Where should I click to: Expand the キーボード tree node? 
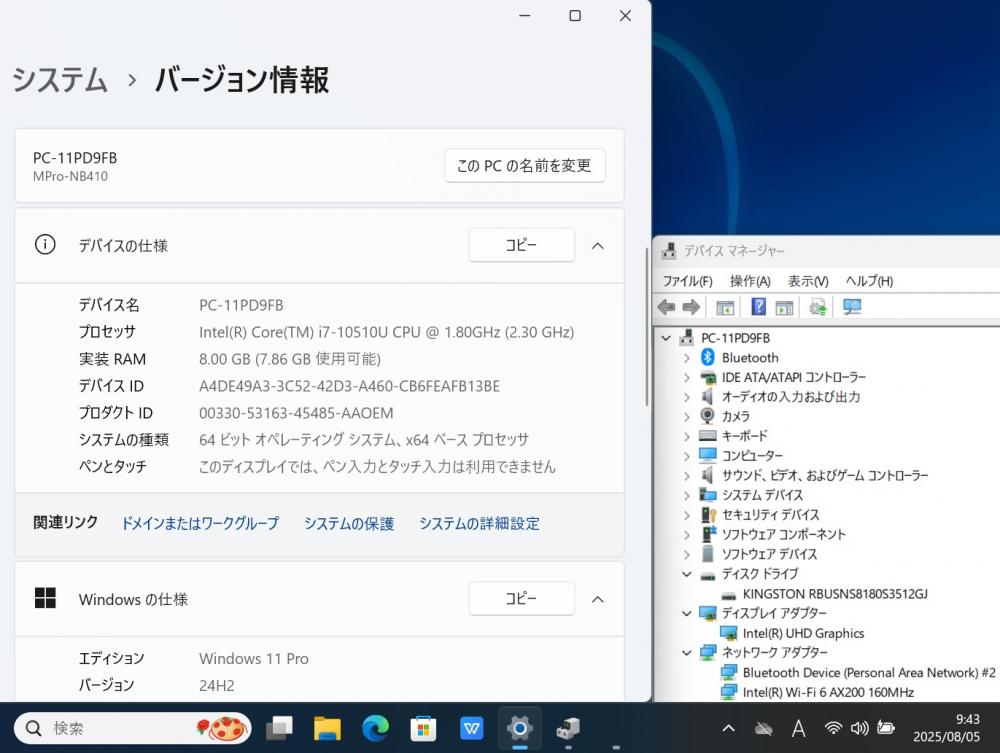coord(687,436)
